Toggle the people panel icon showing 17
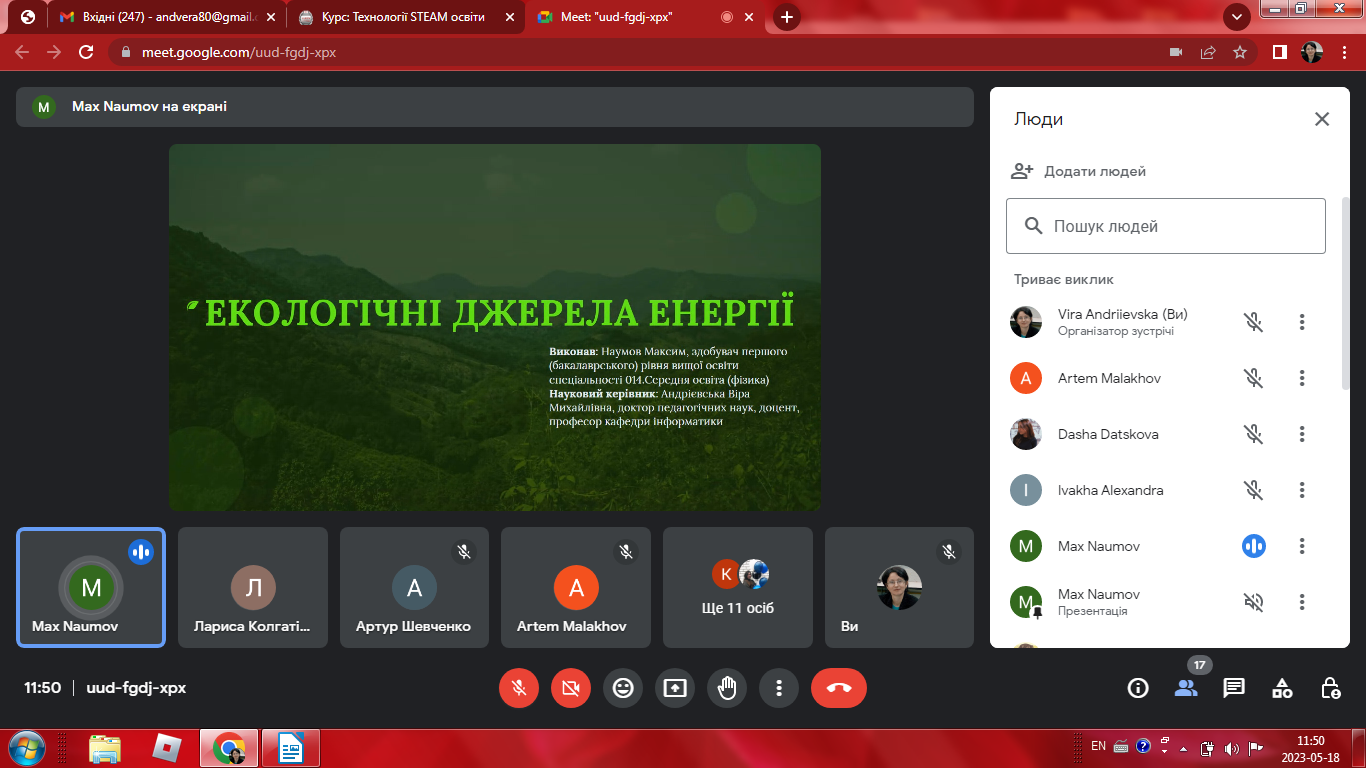 (1186, 688)
